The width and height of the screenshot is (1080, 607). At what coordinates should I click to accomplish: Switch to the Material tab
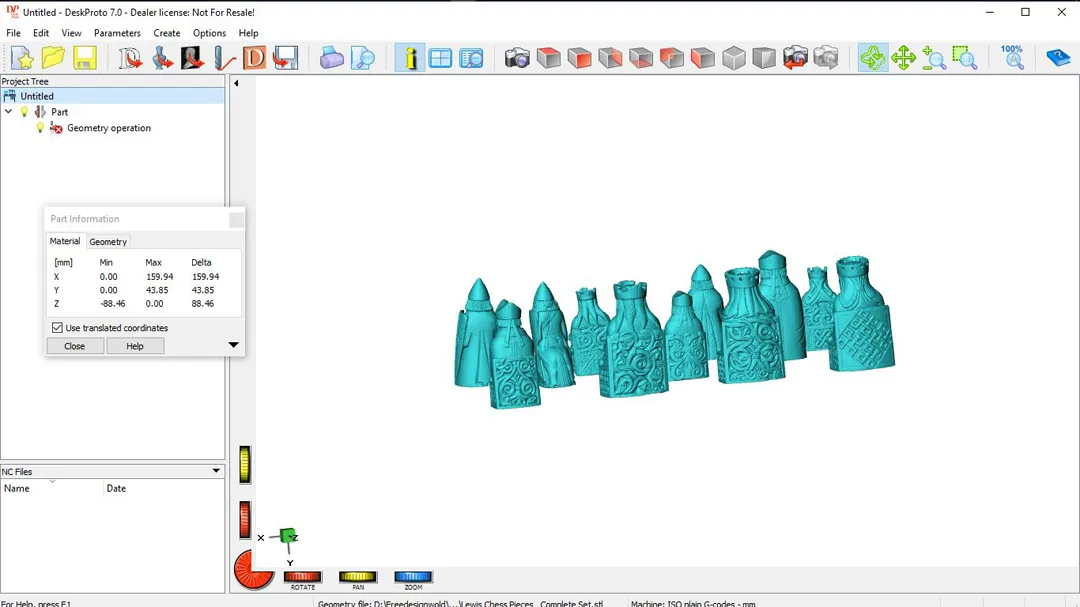point(65,241)
